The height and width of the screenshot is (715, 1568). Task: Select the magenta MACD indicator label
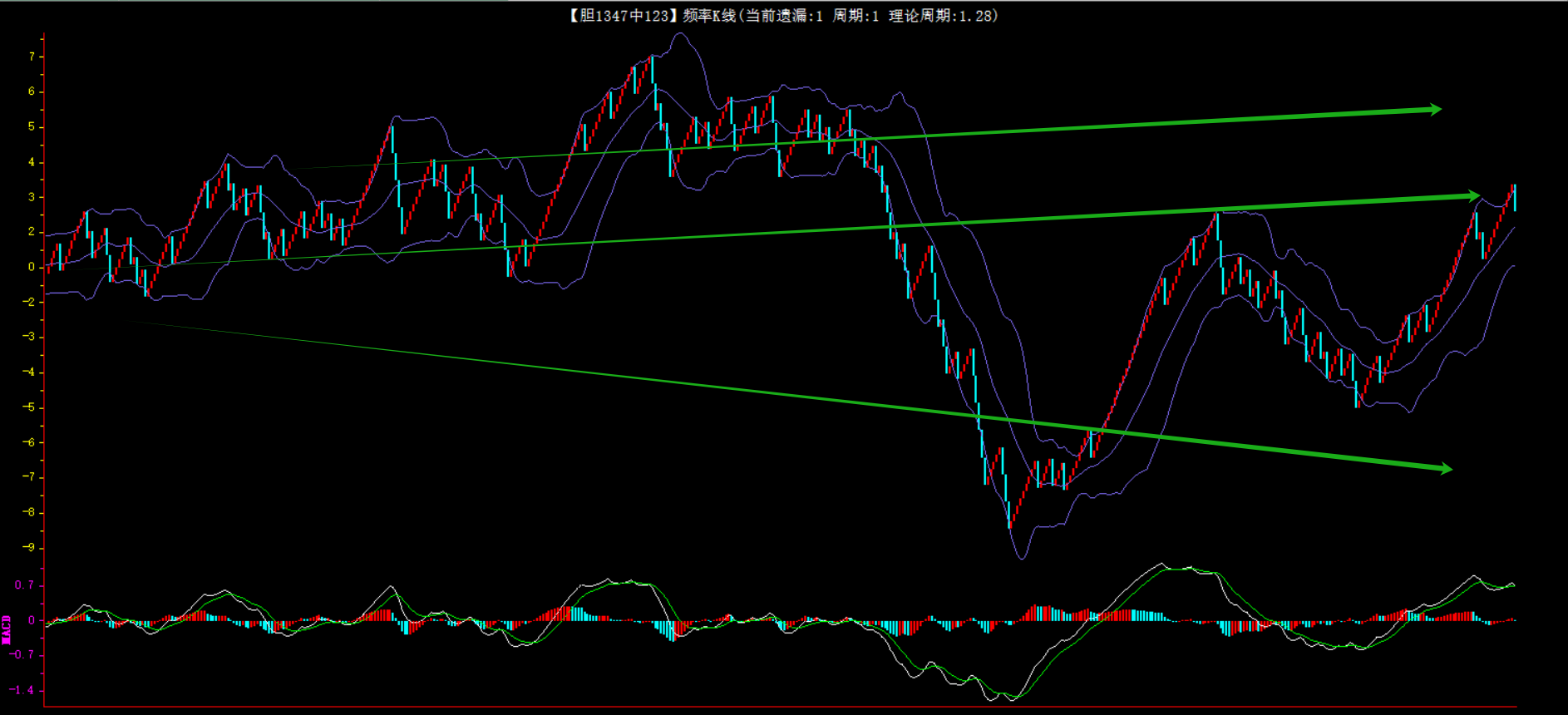pos(7,629)
